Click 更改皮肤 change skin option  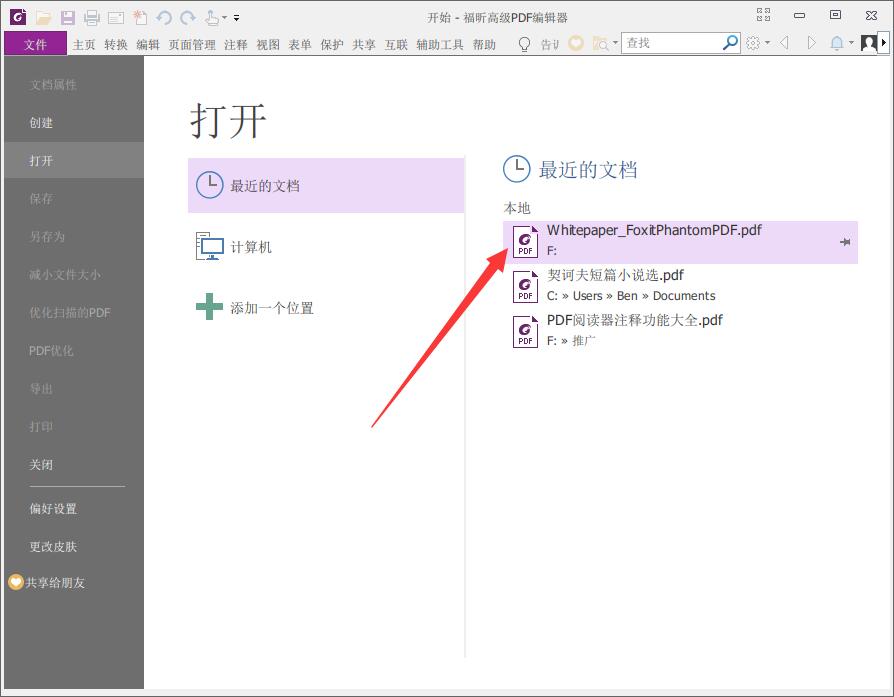(74, 546)
